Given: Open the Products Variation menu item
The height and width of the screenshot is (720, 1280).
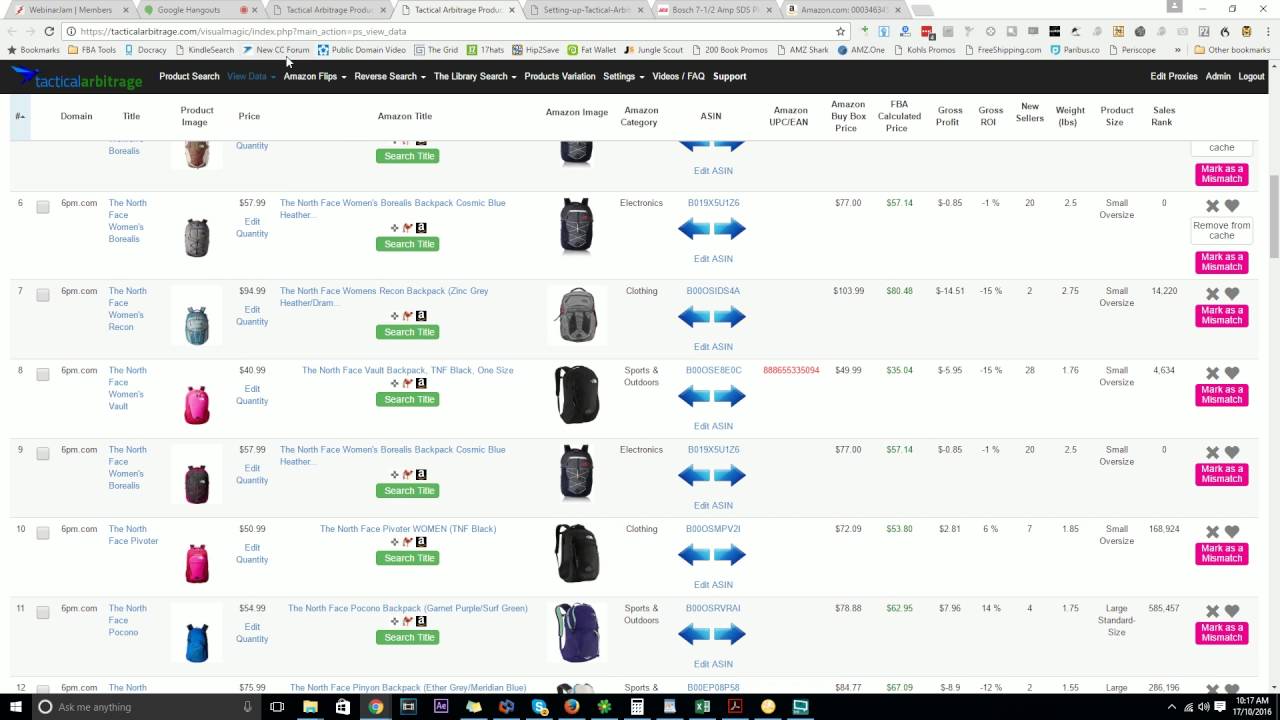Looking at the screenshot, I should 560,76.
